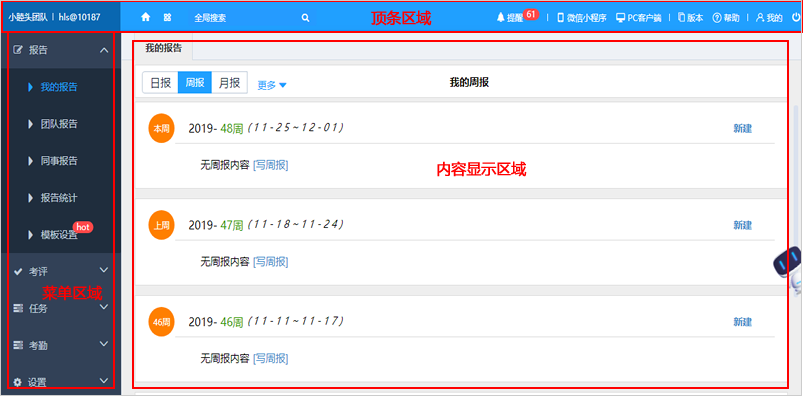
Task: Click the 2019-47周 heading
Action: click(x=216, y=225)
